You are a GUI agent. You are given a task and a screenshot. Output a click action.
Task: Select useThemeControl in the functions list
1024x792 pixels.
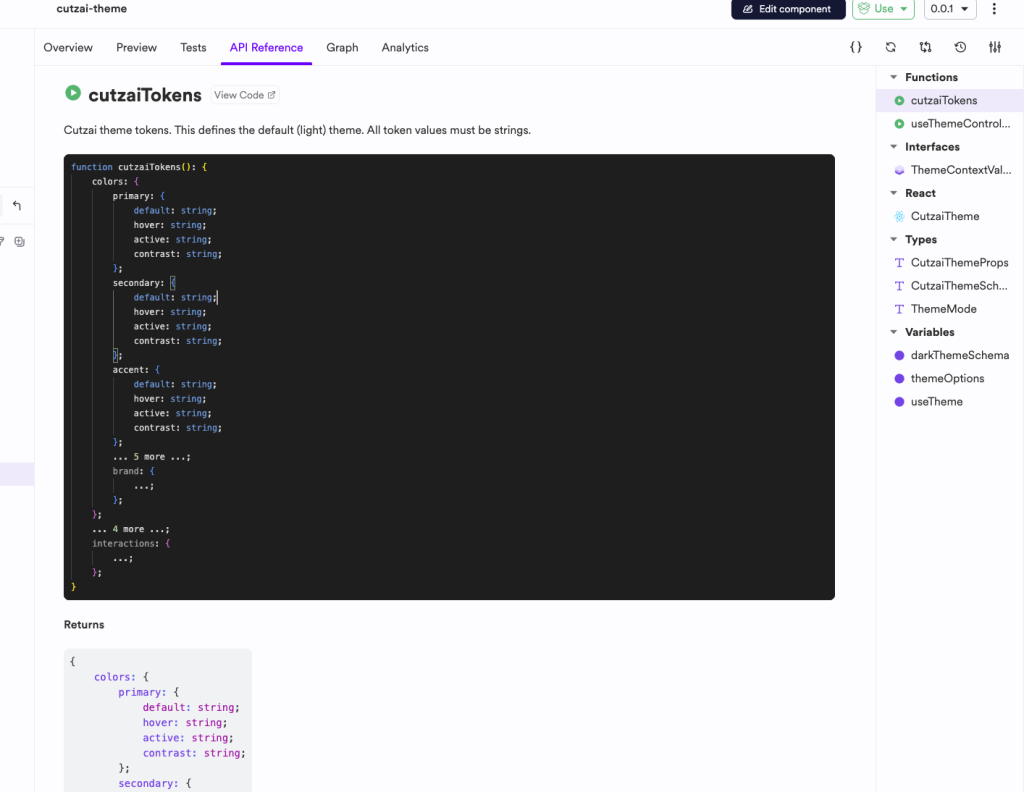coord(959,124)
